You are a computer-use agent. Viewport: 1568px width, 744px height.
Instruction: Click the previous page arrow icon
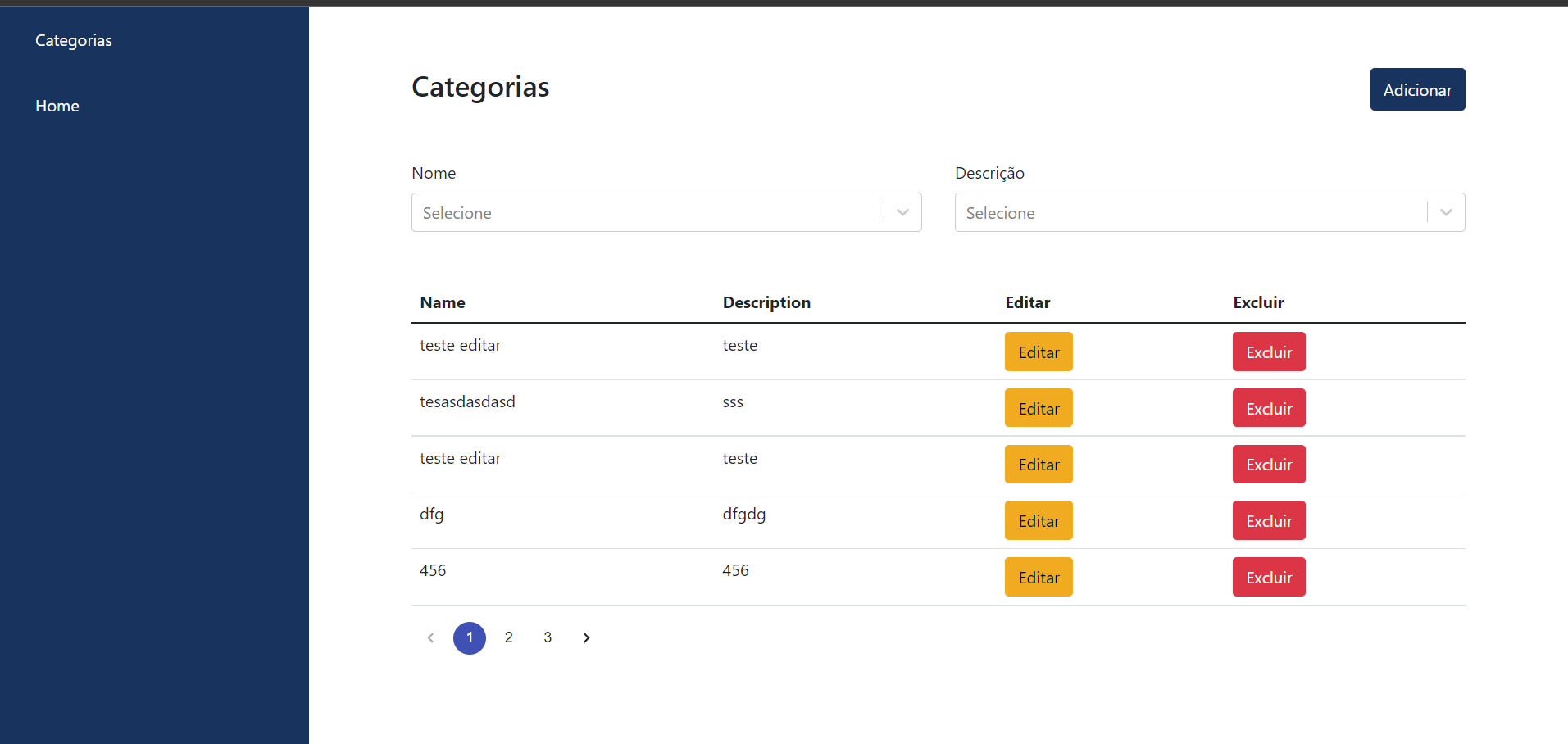pyautogui.click(x=430, y=637)
